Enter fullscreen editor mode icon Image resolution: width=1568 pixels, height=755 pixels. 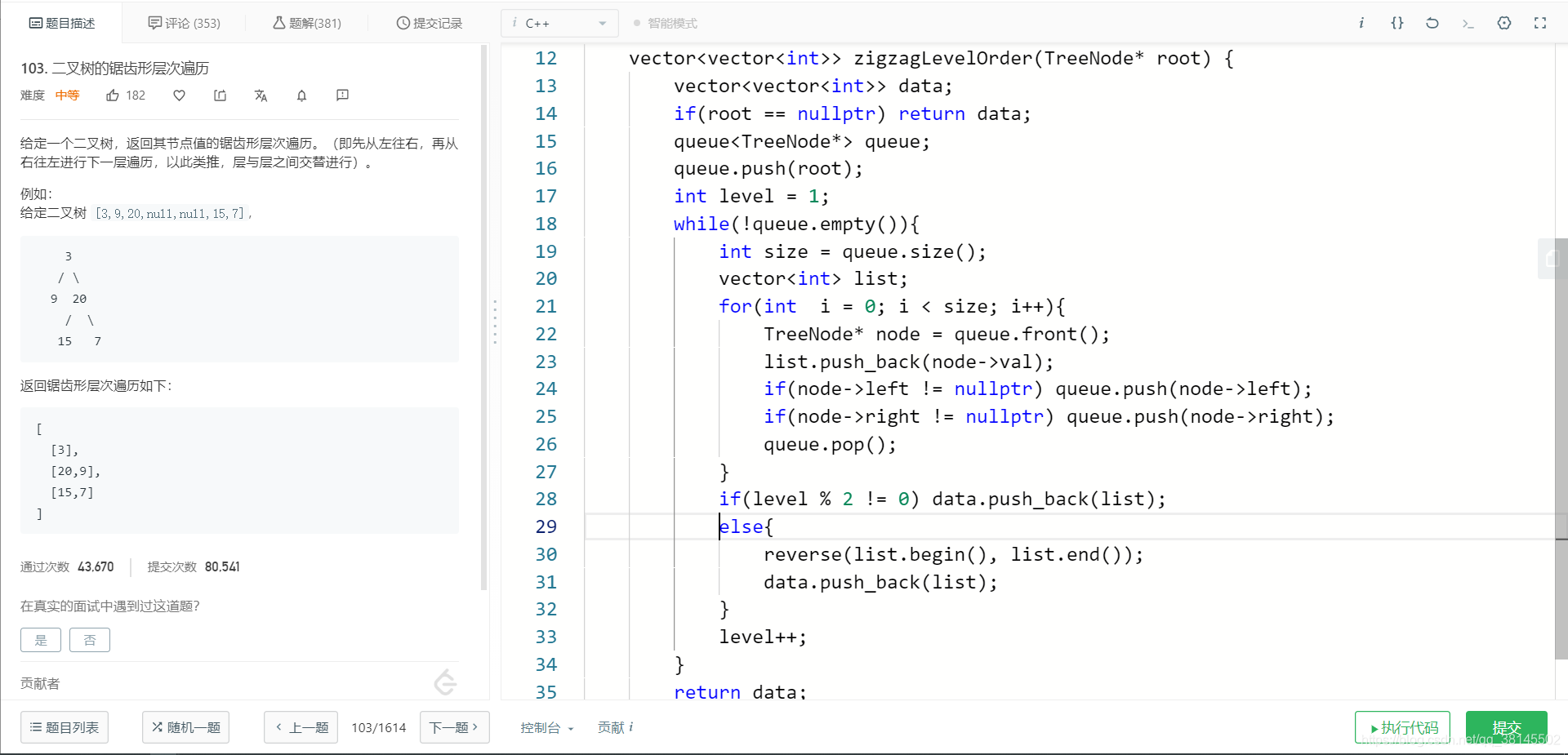(1540, 23)
